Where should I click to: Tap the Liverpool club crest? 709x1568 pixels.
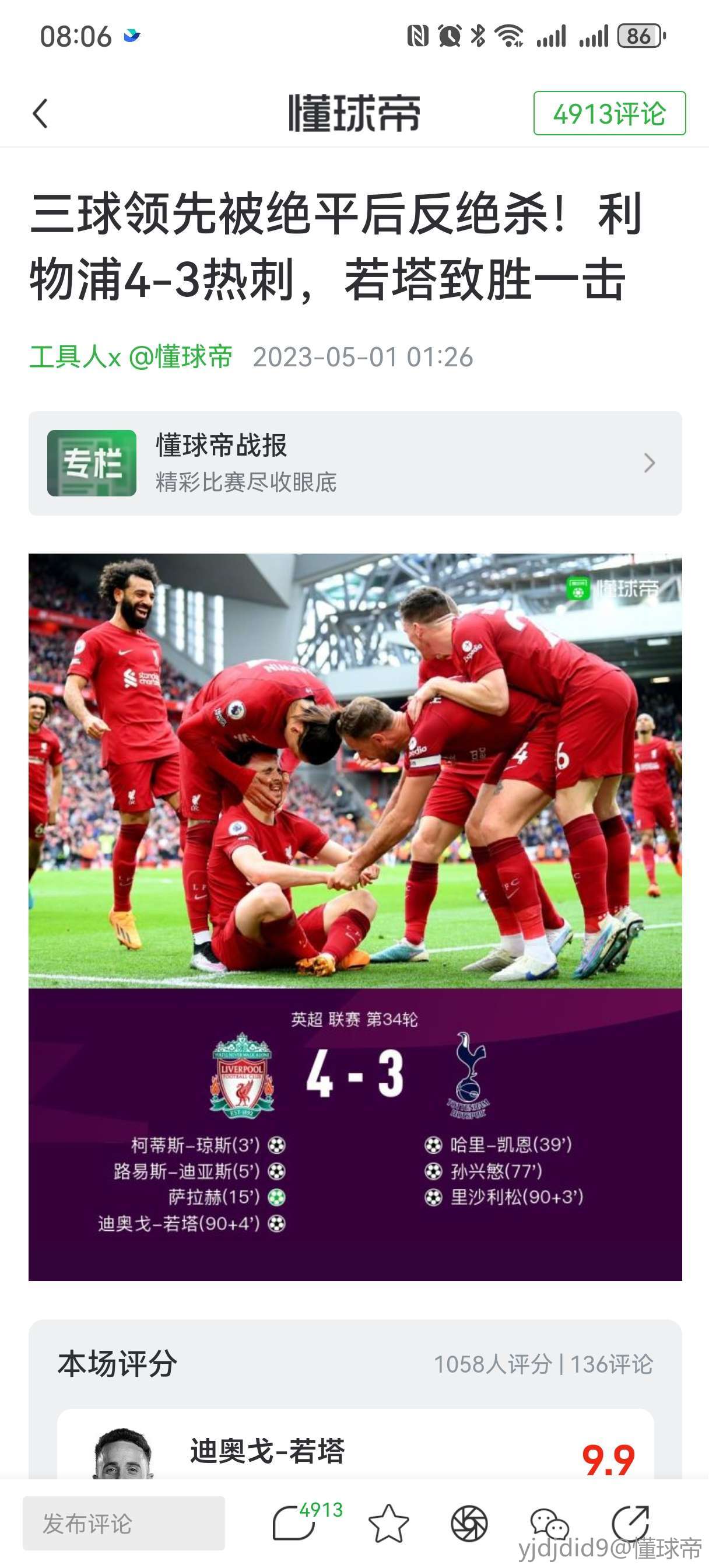coord(241,1075)
